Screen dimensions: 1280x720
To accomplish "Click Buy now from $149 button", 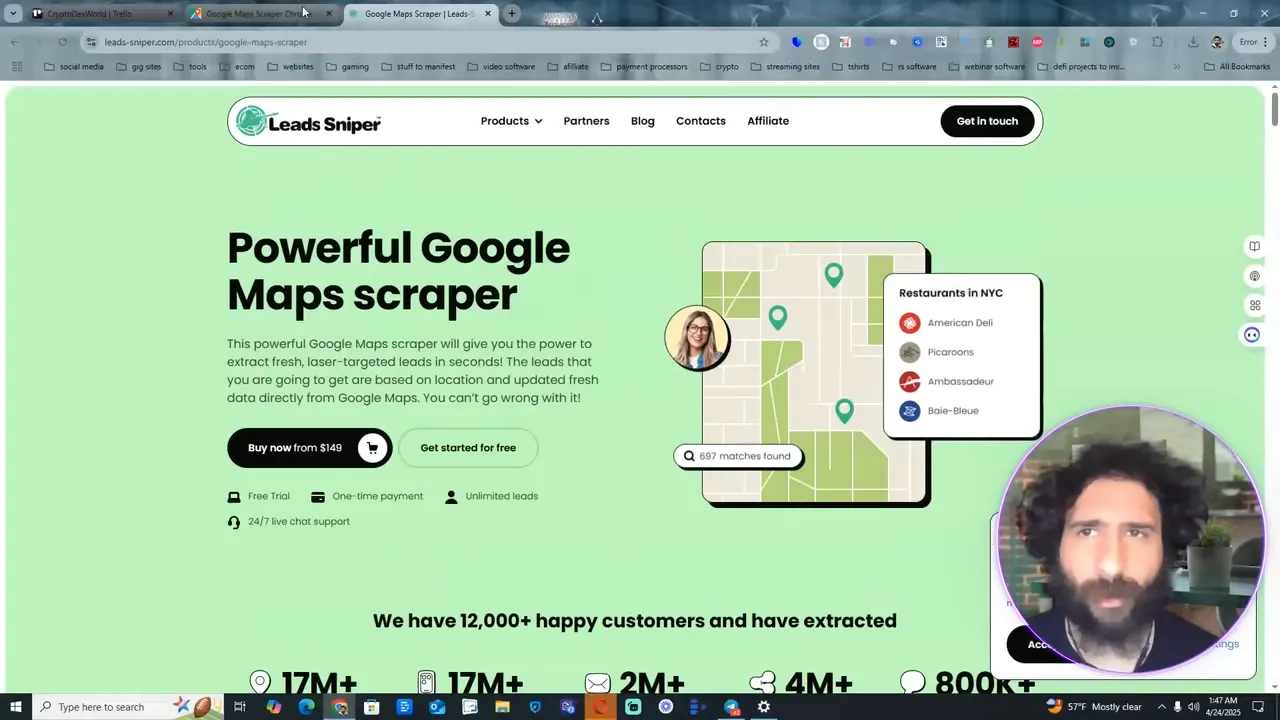I will tap(309, 448).
